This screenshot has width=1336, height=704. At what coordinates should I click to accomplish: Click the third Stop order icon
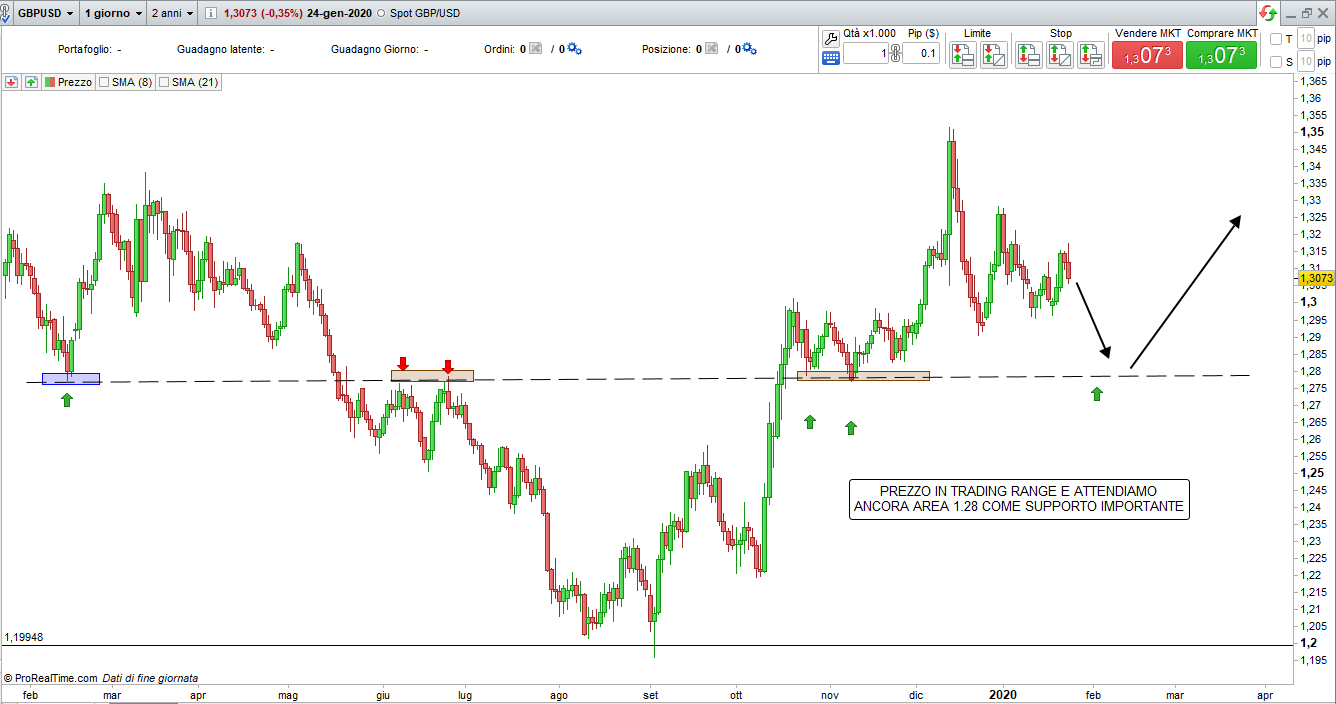coord(1091,55)
